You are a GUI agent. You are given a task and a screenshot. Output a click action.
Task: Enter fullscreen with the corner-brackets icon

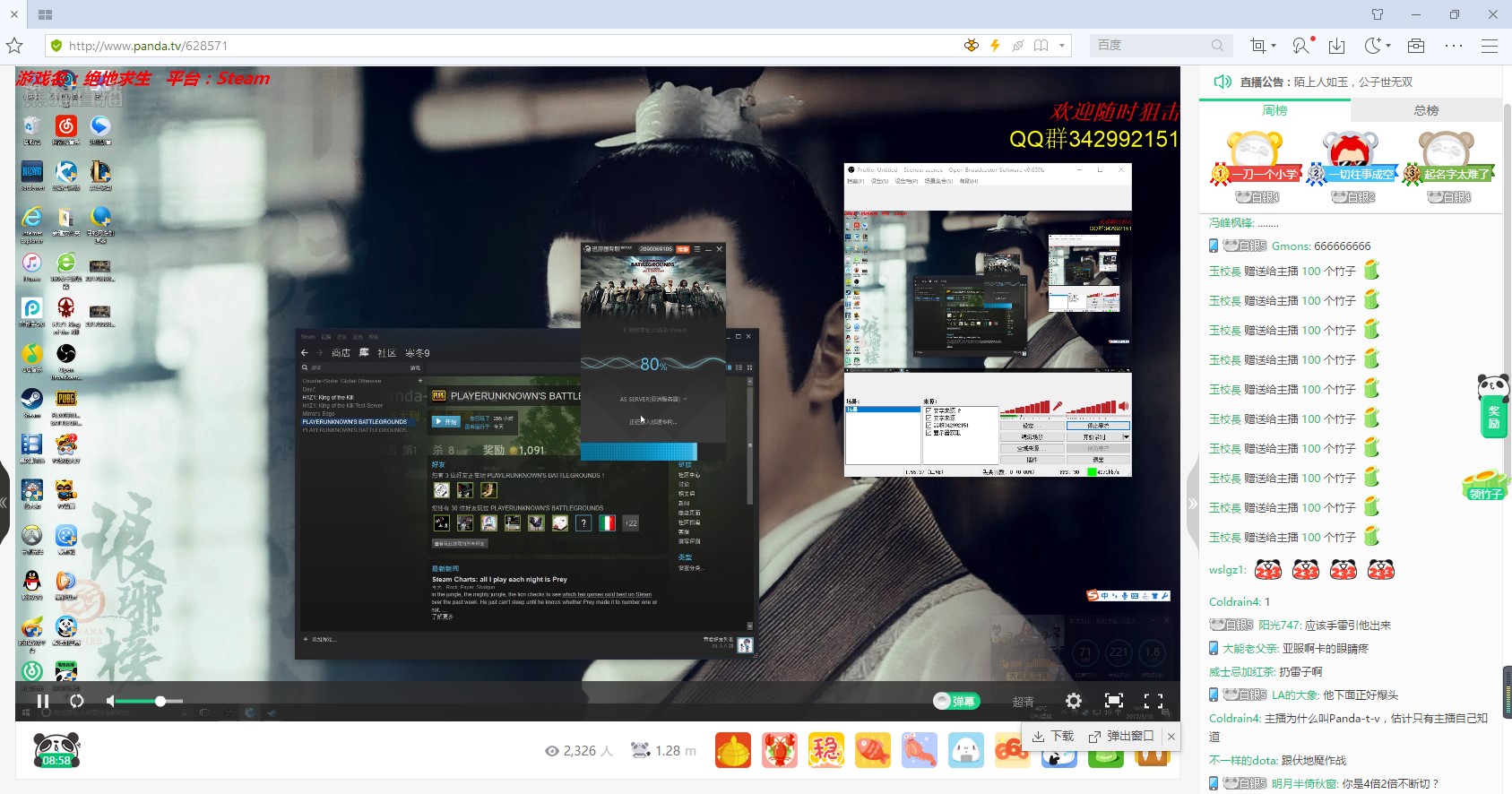pyautogui.click(x=1153, y=701)
